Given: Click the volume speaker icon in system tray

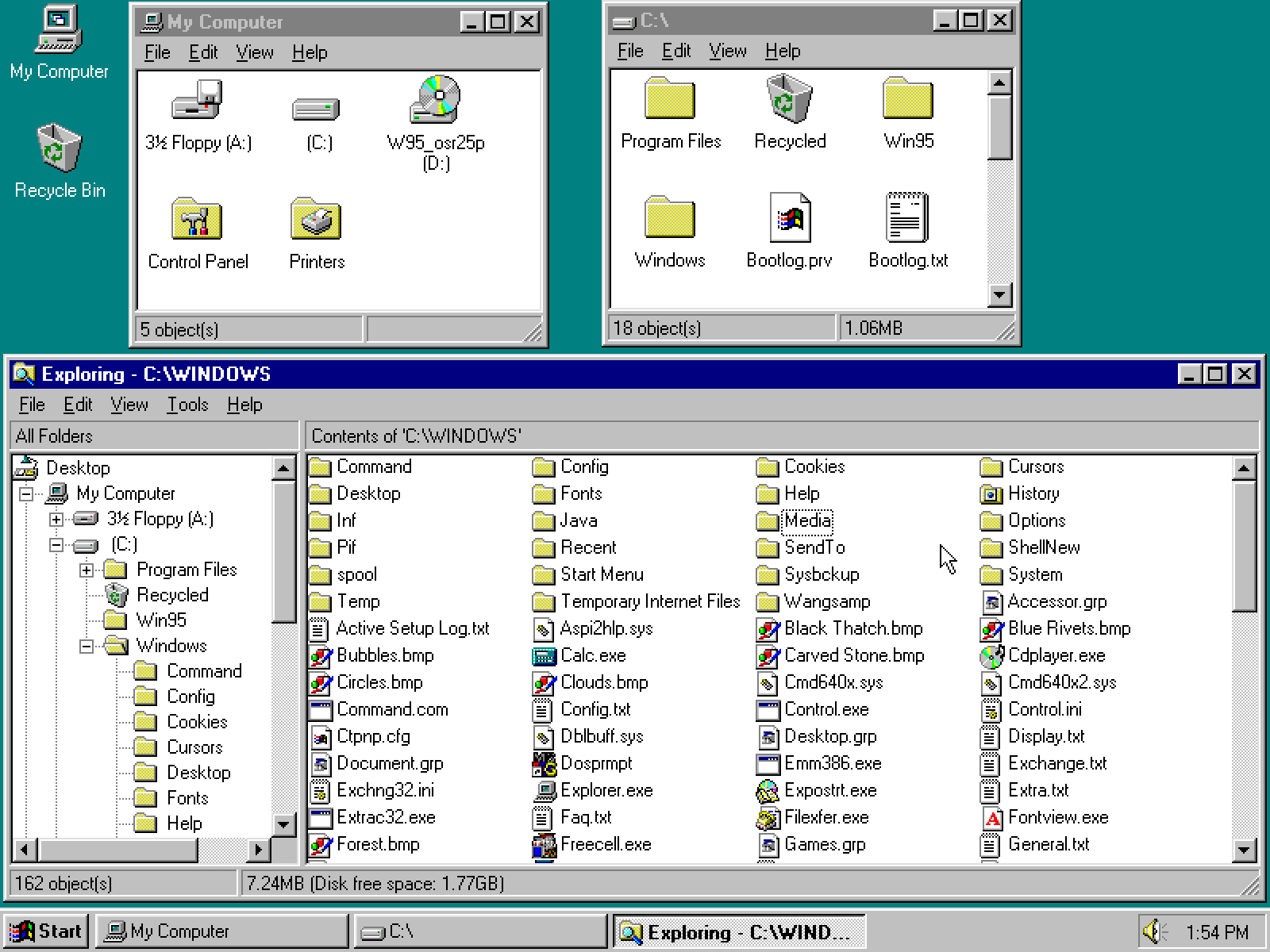Looking at the screenshot, I should point(1153,931).
